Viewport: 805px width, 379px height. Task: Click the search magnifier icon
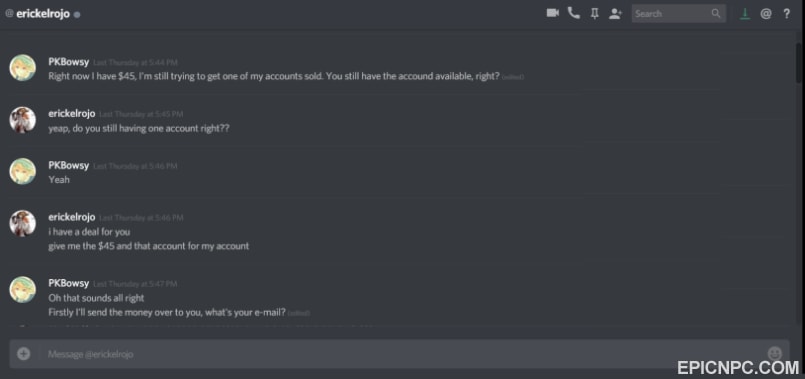tap(716, 14)
